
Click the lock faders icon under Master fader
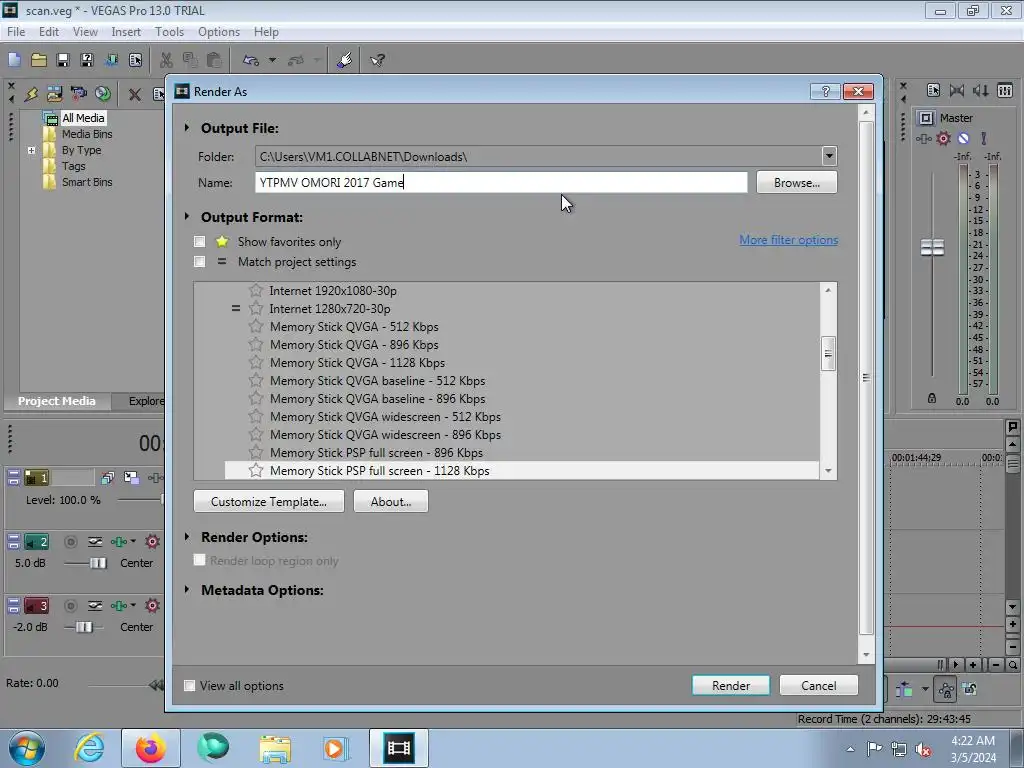tap(932, 398)
